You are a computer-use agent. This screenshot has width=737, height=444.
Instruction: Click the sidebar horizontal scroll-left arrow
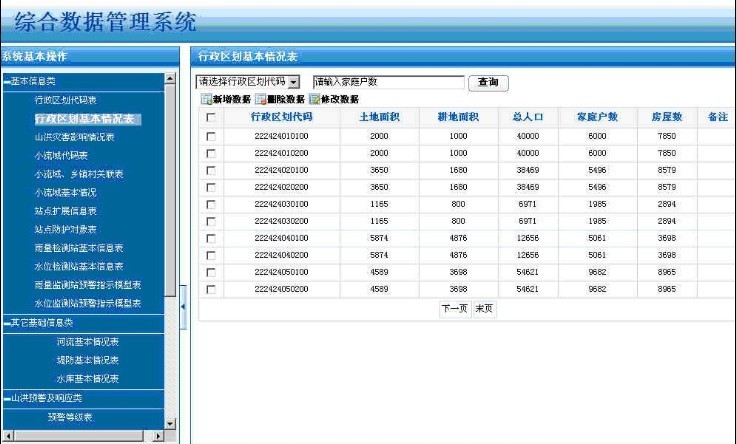[8, 436]
